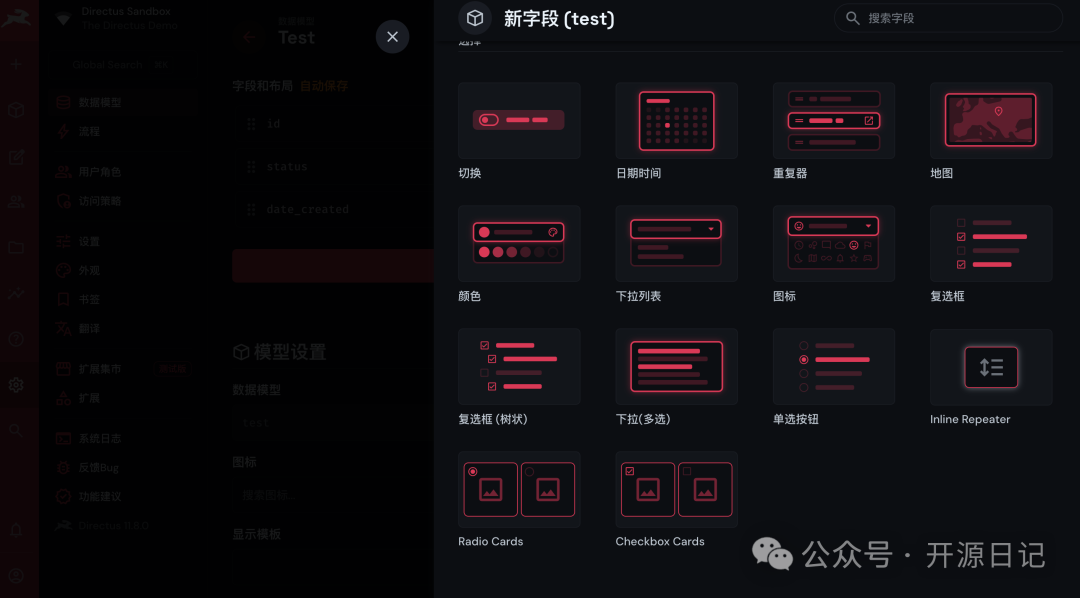1080x598 pixels.
Task: Choose the Checkbox Cards field type
Action: click(x=676, y=489)
